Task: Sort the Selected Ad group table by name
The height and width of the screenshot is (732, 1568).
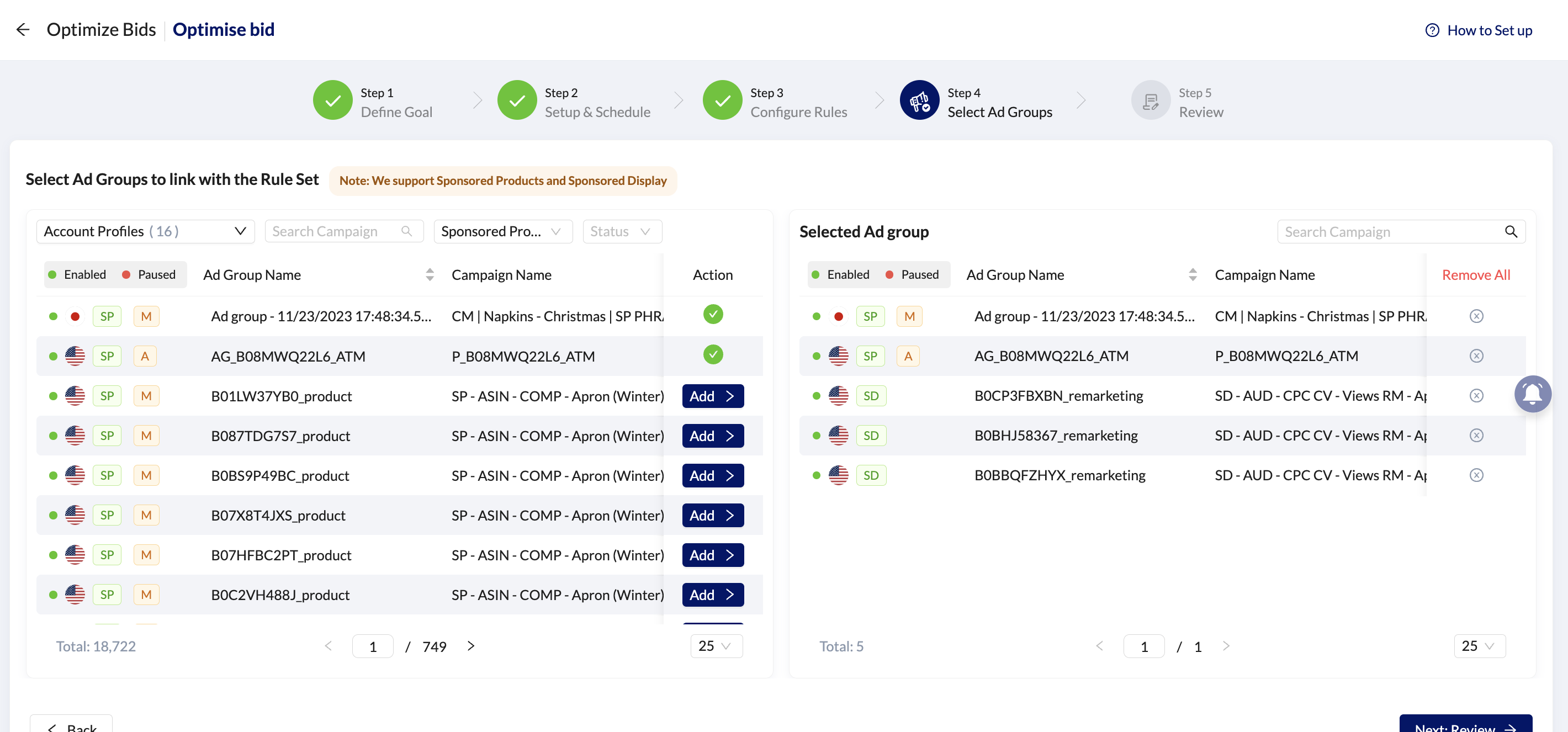Action: coord(1193,275)
